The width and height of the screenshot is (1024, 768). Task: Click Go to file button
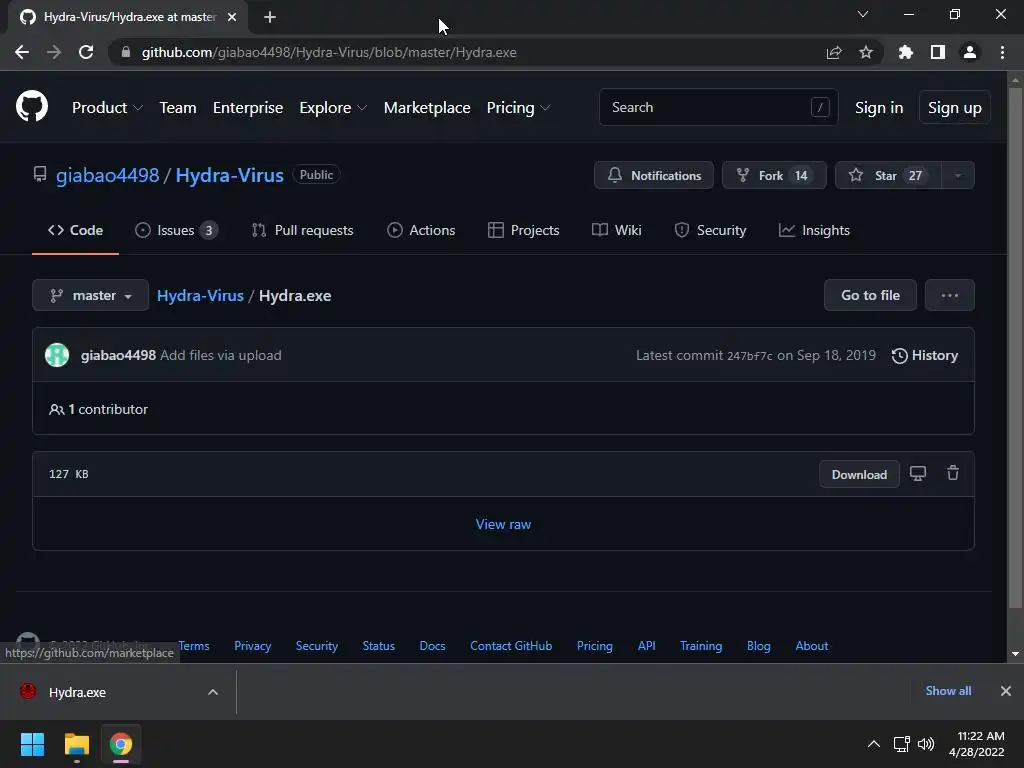tap(870, 295)
